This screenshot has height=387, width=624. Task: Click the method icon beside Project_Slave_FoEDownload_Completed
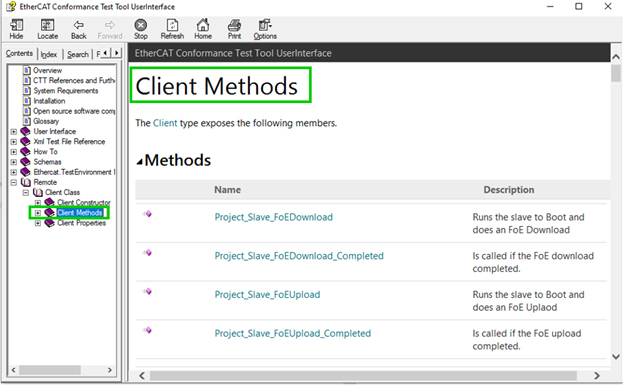[x=148, y=253]
